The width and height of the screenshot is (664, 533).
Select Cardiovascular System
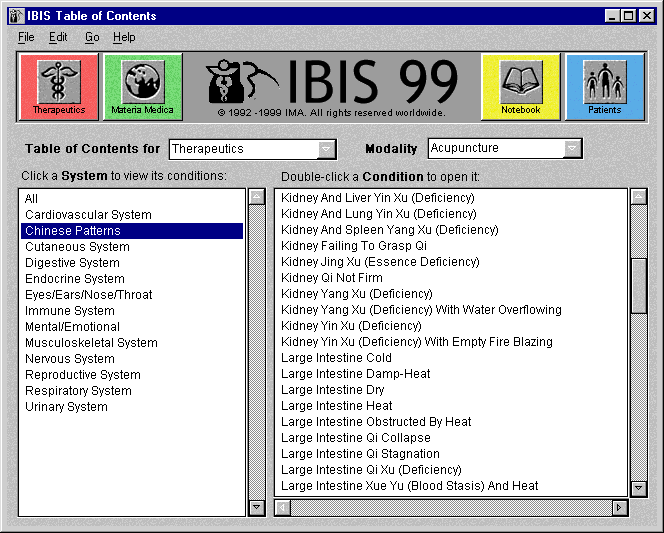(132, 215)
